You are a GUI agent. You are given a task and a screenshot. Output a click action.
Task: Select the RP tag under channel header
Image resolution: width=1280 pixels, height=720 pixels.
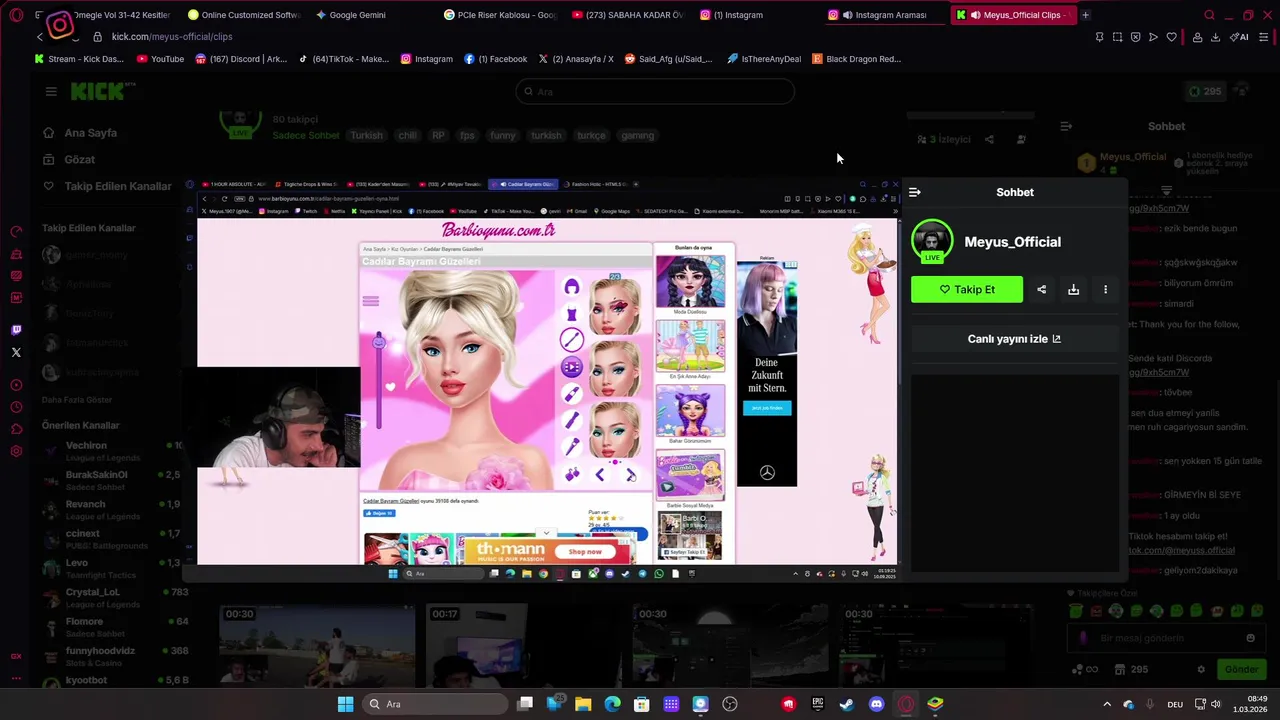[x=438, y=135]
